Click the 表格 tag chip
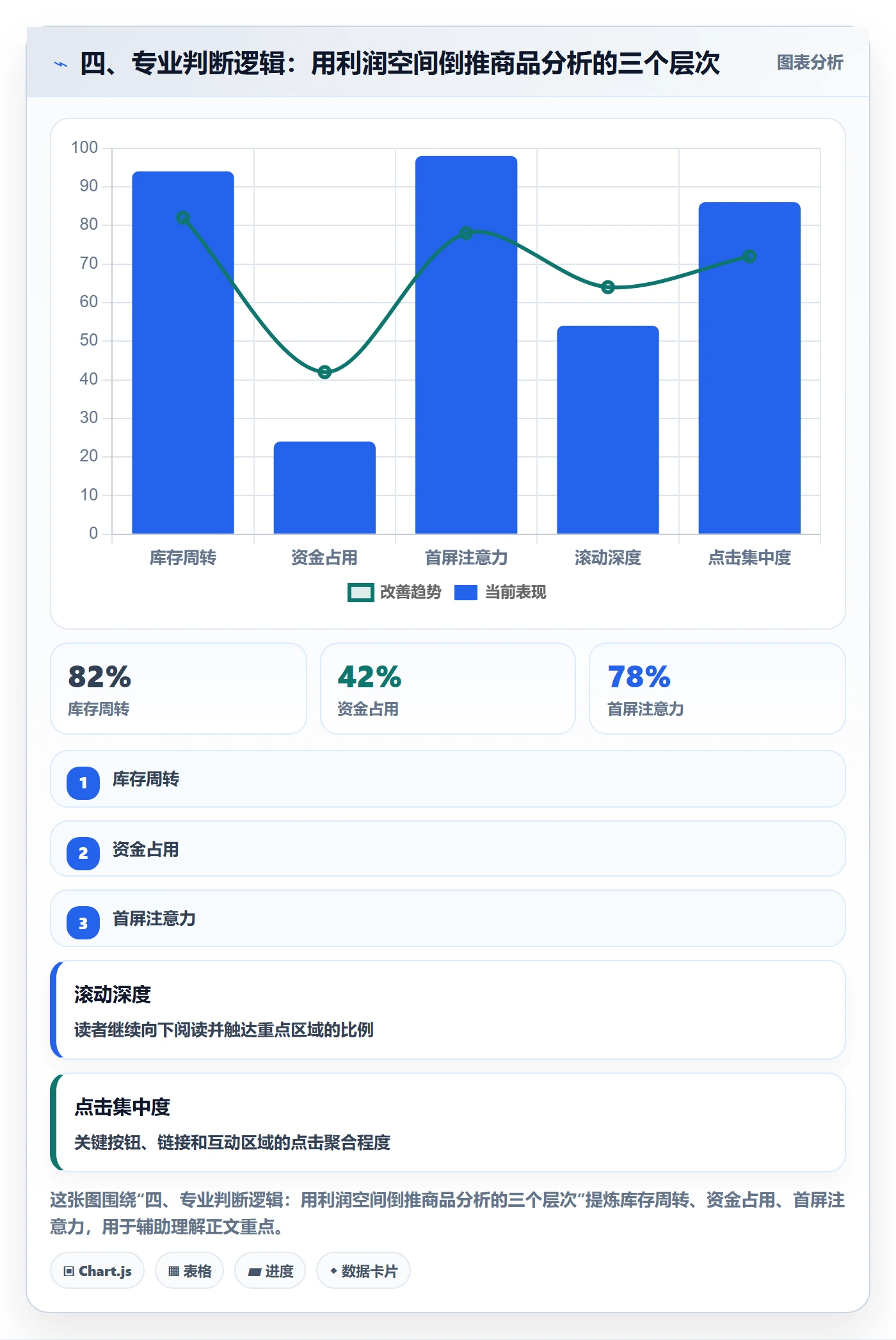Image resolution: width=896 pixels, height=1340 pixels. click(189, 1271)
